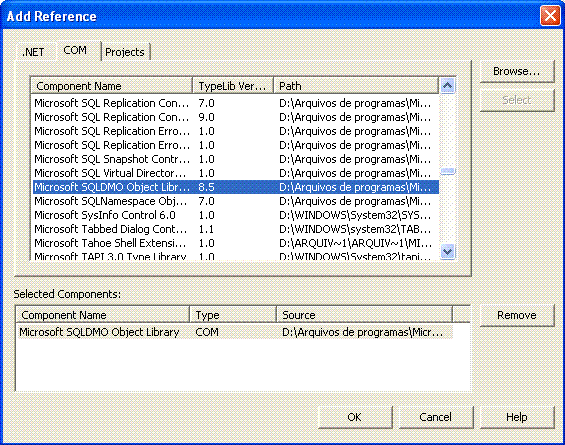565x445 pixels.
Task: Click D:\WINDOWS\System32\SYS... path cell
Action: coord(355,215)
